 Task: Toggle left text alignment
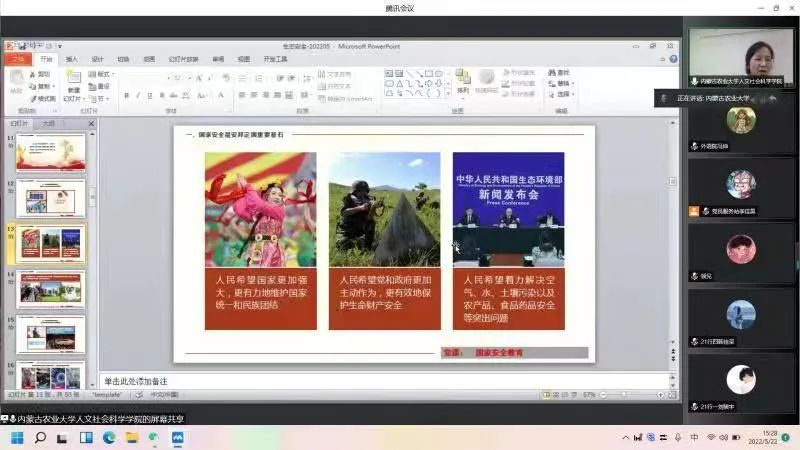(x=242, y=95)
